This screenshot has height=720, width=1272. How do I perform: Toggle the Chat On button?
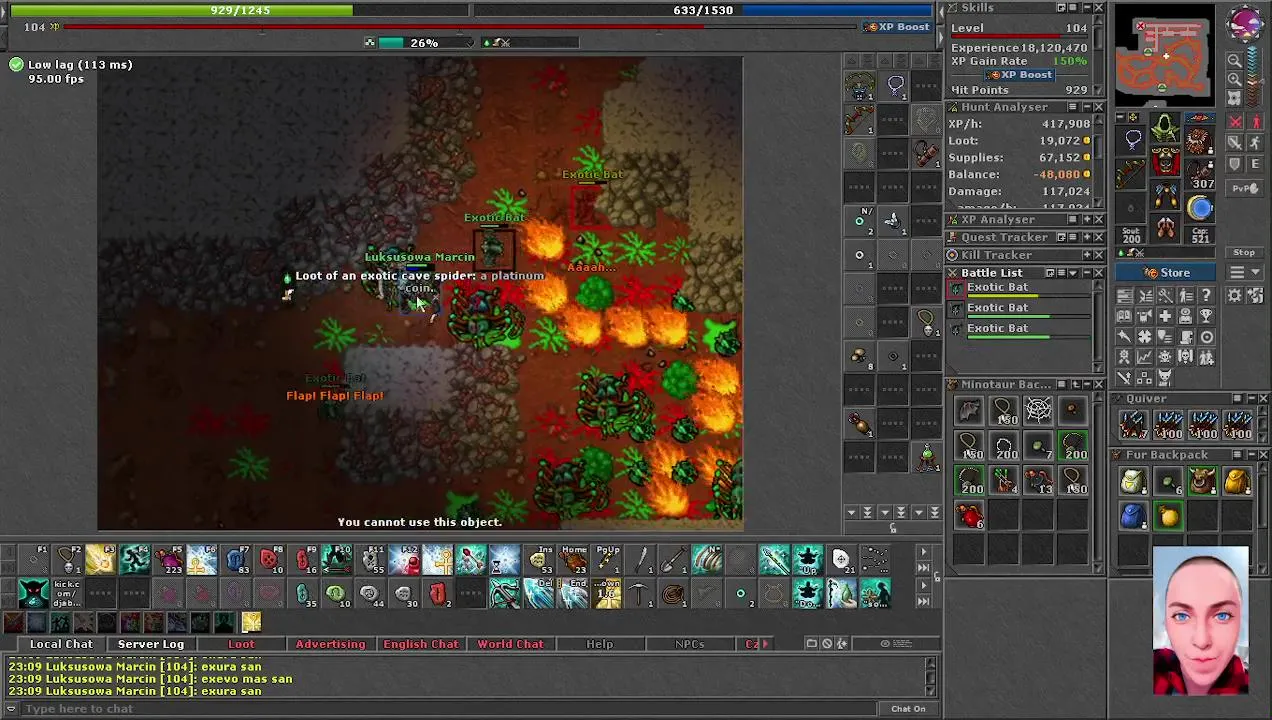[908, 709]
